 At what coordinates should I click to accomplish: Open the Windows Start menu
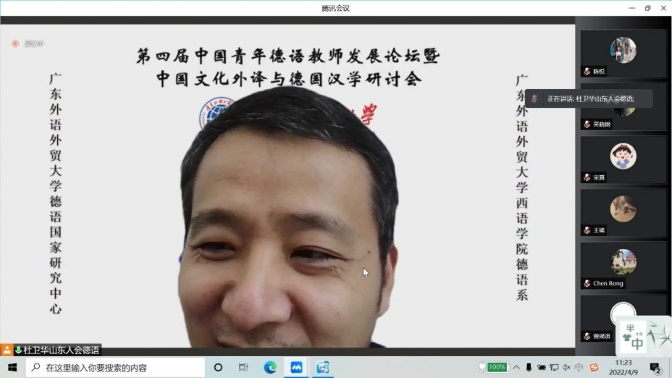[12, 367]
